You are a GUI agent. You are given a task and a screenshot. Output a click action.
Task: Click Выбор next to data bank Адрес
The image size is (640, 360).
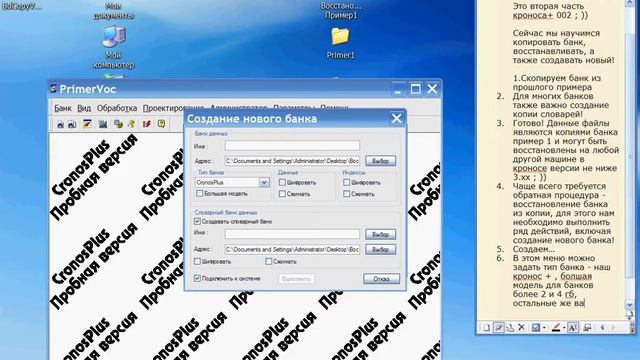point(380,161)
